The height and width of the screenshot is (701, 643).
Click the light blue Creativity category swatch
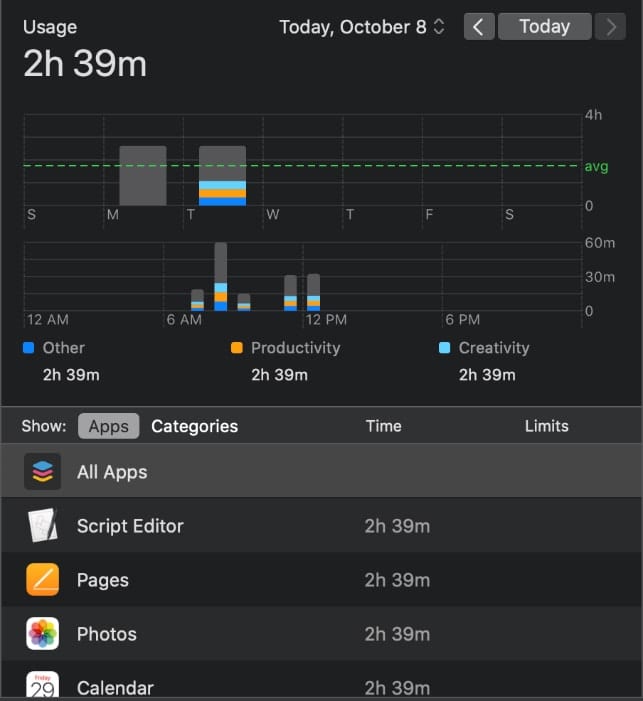click(444, 348)
